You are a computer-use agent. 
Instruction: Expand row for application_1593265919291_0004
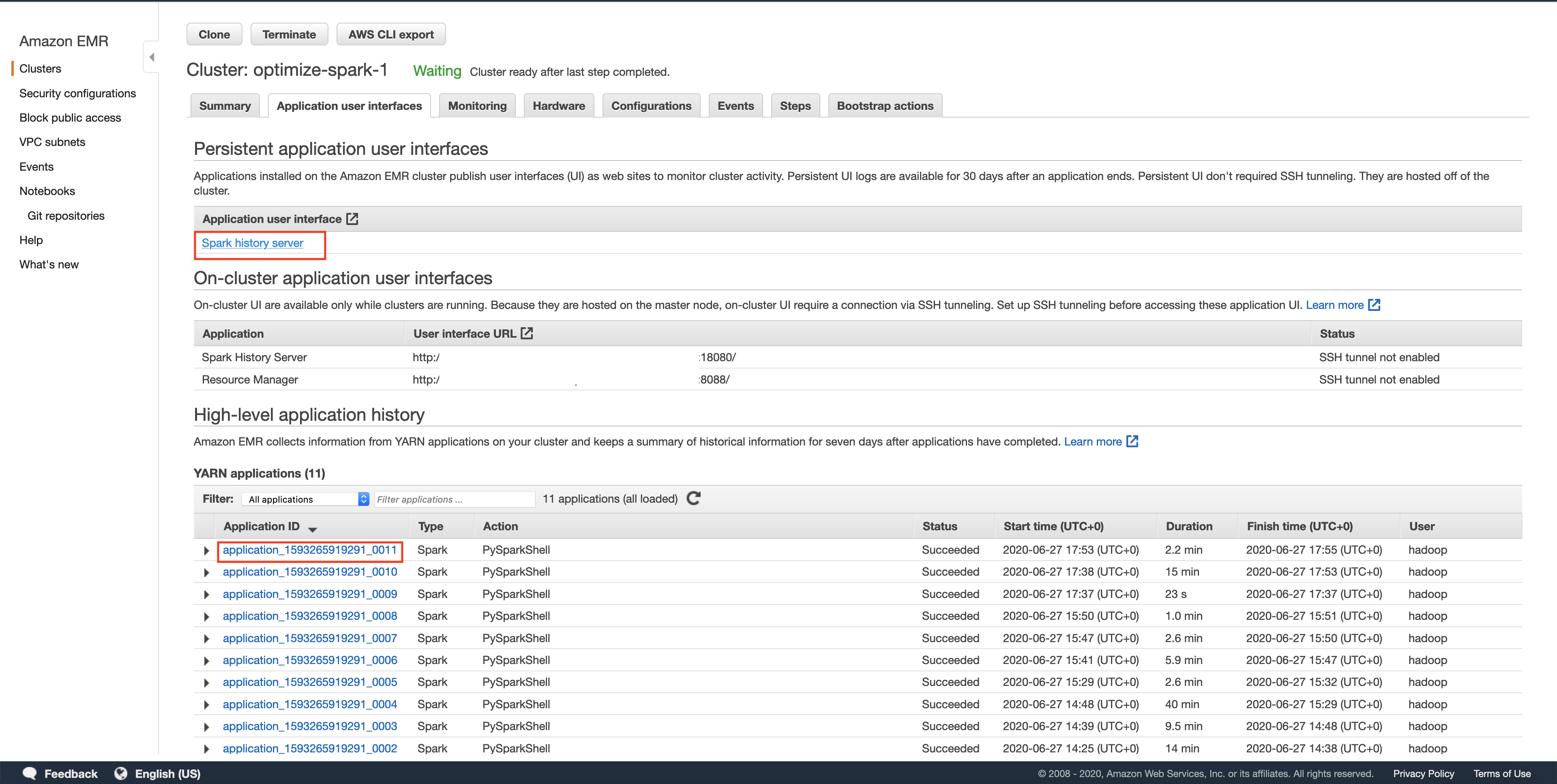(206, 705)
